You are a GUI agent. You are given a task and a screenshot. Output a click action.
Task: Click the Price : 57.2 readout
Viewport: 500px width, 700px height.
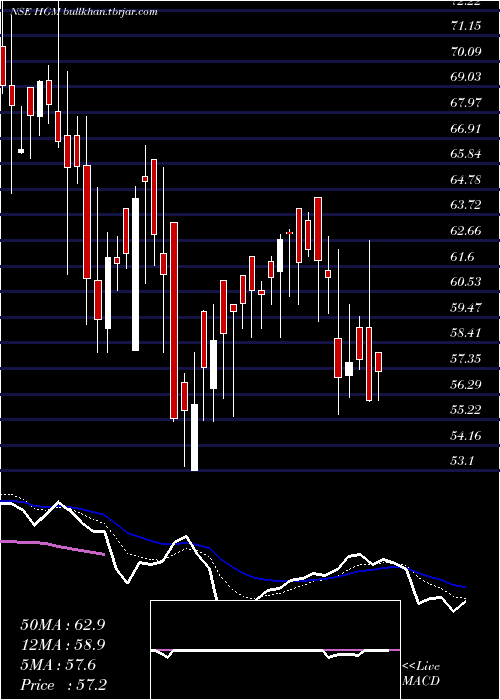[63, 685]
